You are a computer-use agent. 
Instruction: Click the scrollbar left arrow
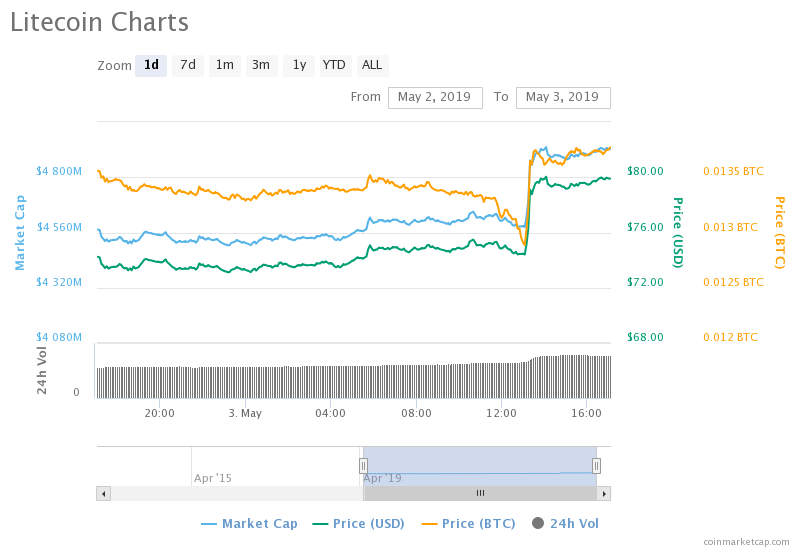point(103,493)
